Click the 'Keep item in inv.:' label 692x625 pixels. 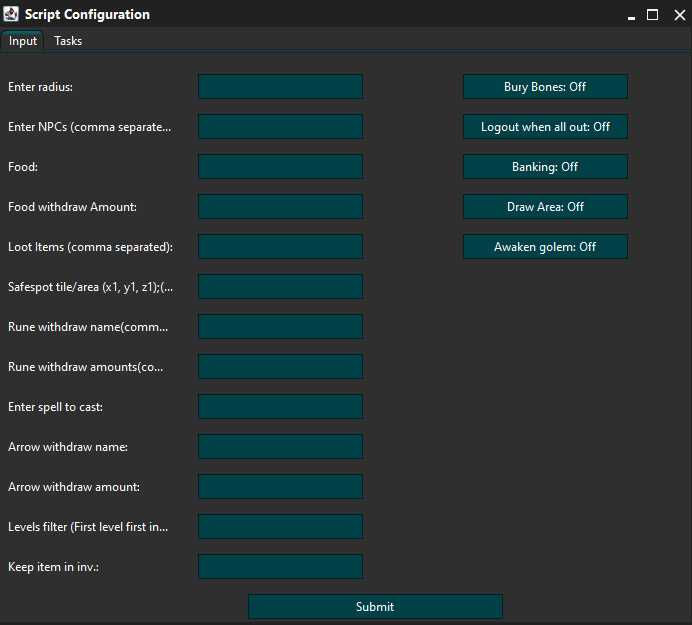pos(53,567)
